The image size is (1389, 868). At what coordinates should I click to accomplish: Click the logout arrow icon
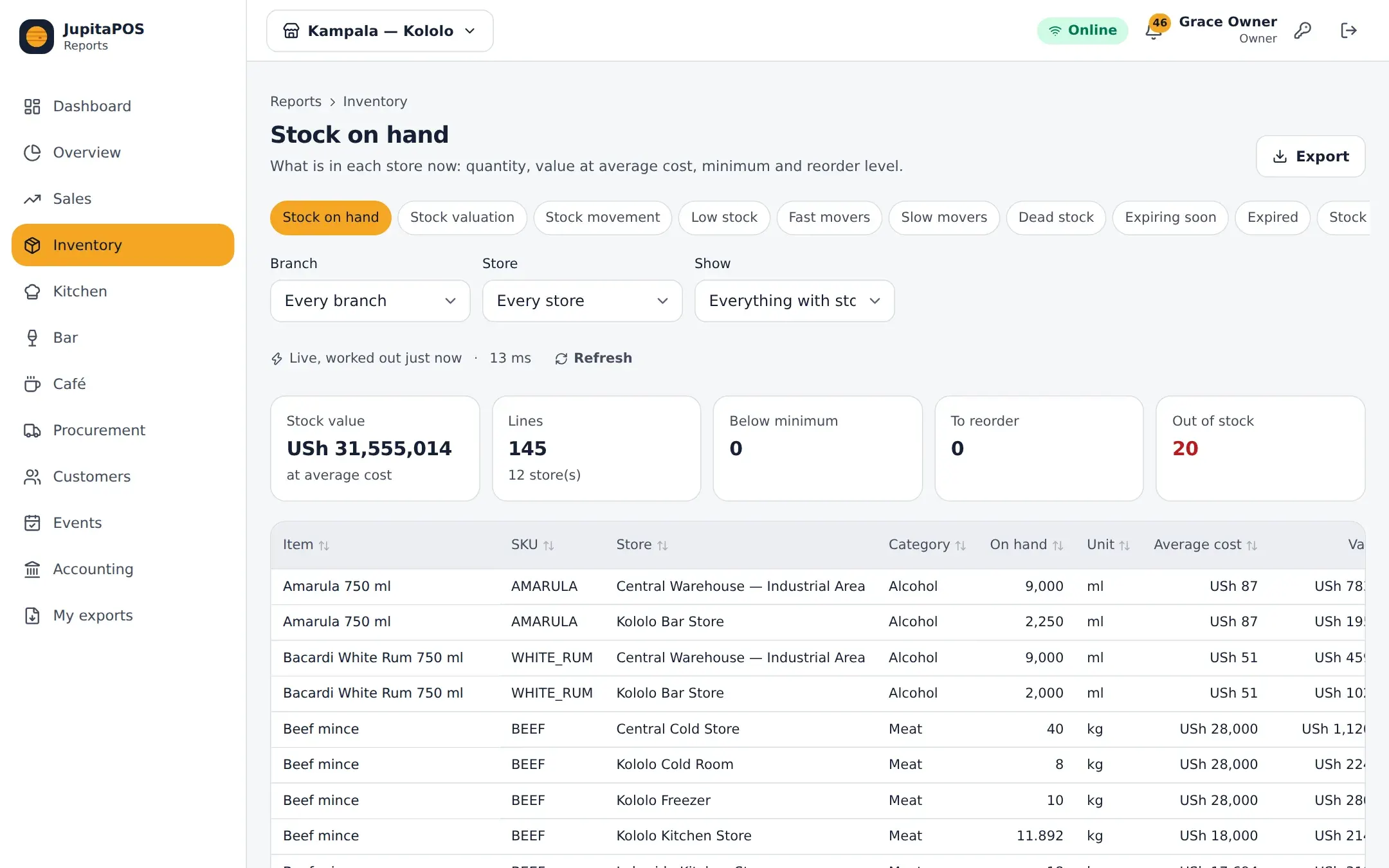tap(1348, 30)
